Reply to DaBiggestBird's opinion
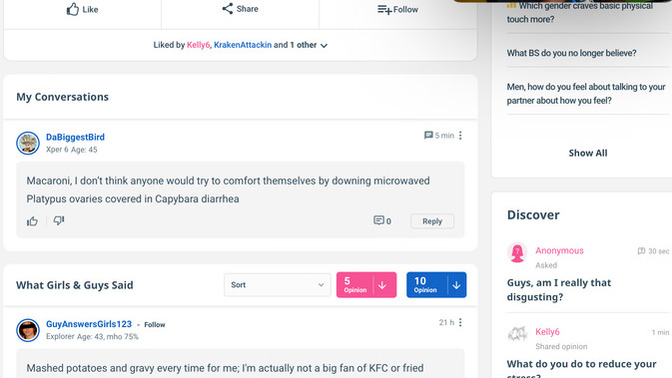Screen dimensions: 672x378 click(x=432, y=221)
